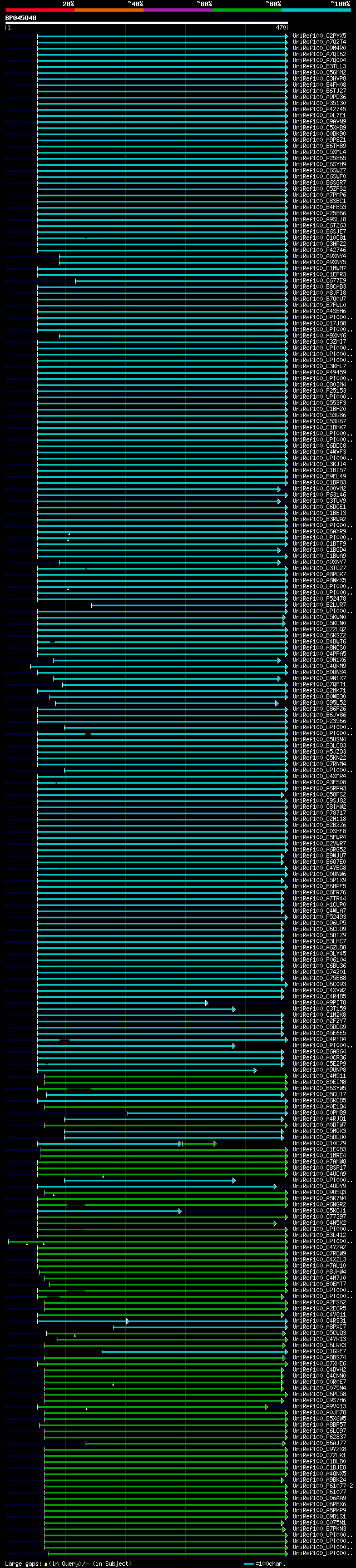Open hit UniRef100_C5KWN0
This screenshot has height=1568, width=356.
[x=319, y=617]
